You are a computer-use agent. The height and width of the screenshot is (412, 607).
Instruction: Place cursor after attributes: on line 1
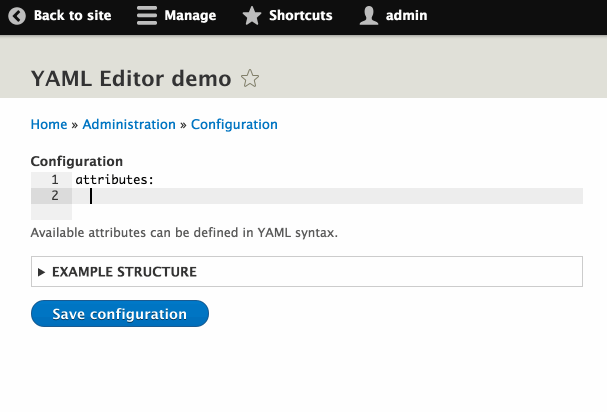(x=155, y=180)
